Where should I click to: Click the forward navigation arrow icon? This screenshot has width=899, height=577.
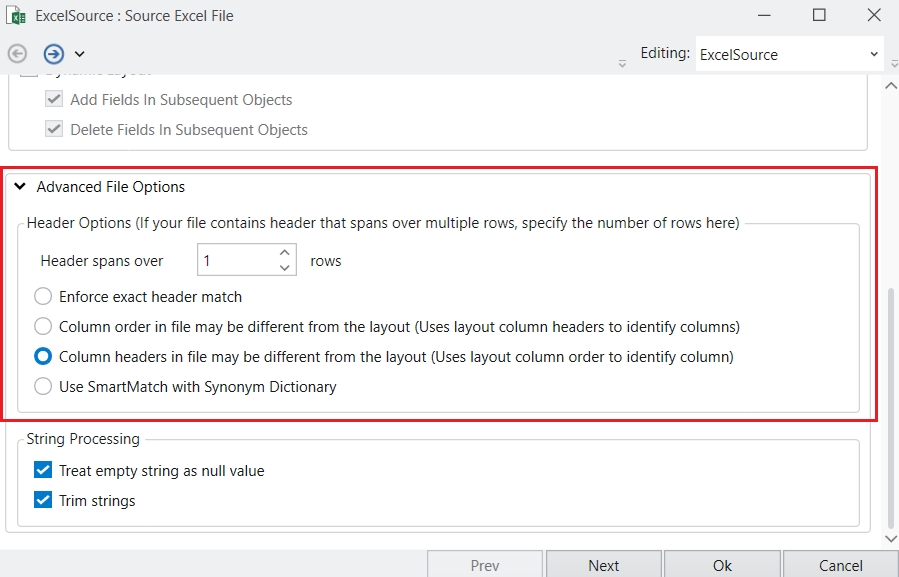coord(54,54)
